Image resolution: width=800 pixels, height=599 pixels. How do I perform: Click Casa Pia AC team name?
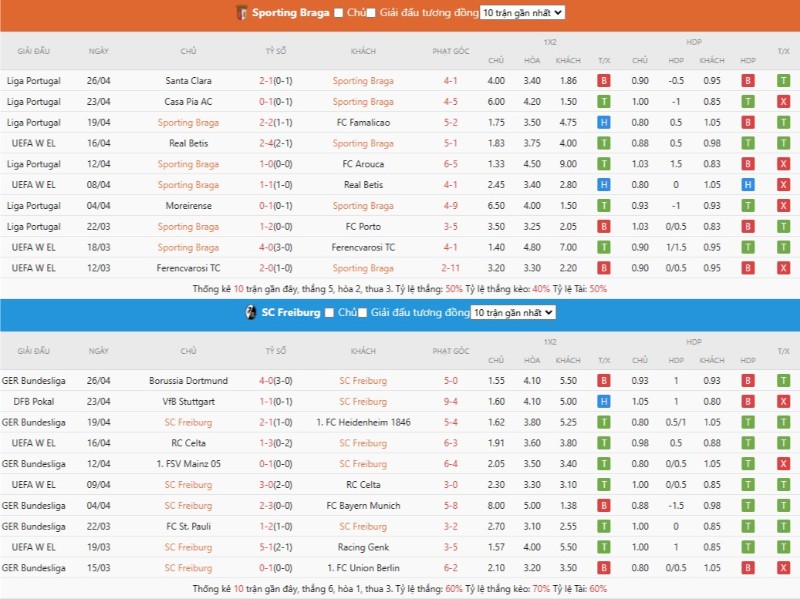188,102
